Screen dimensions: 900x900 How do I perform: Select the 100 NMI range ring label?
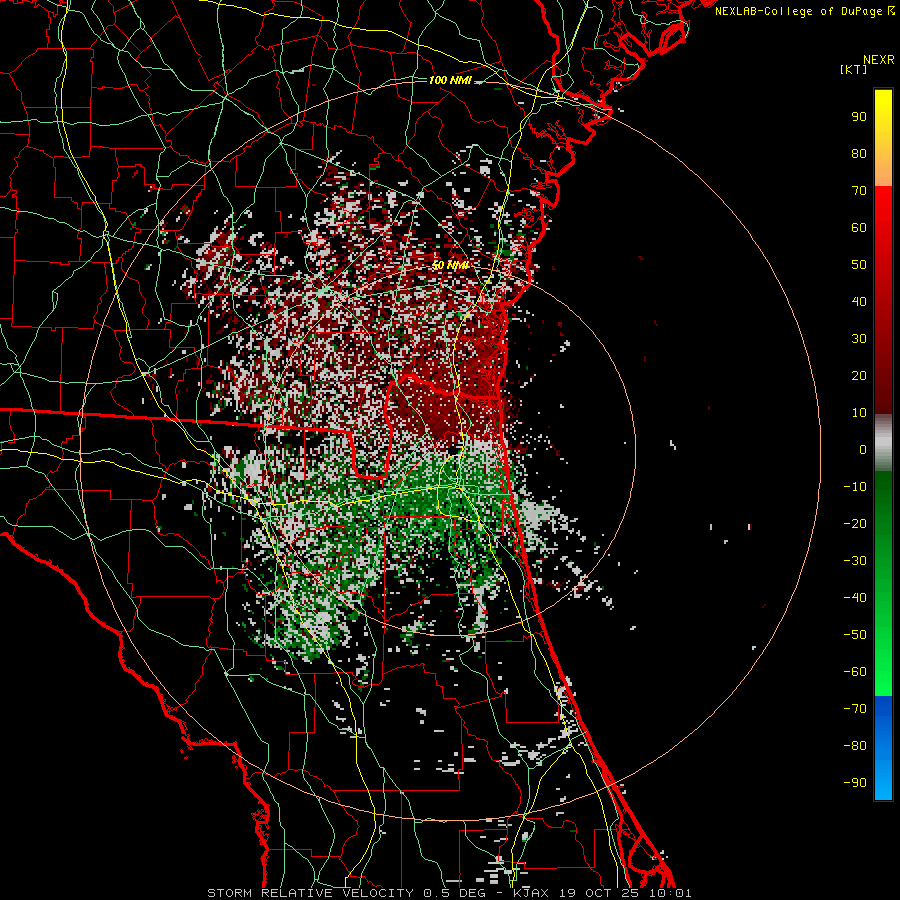[450, 80]
